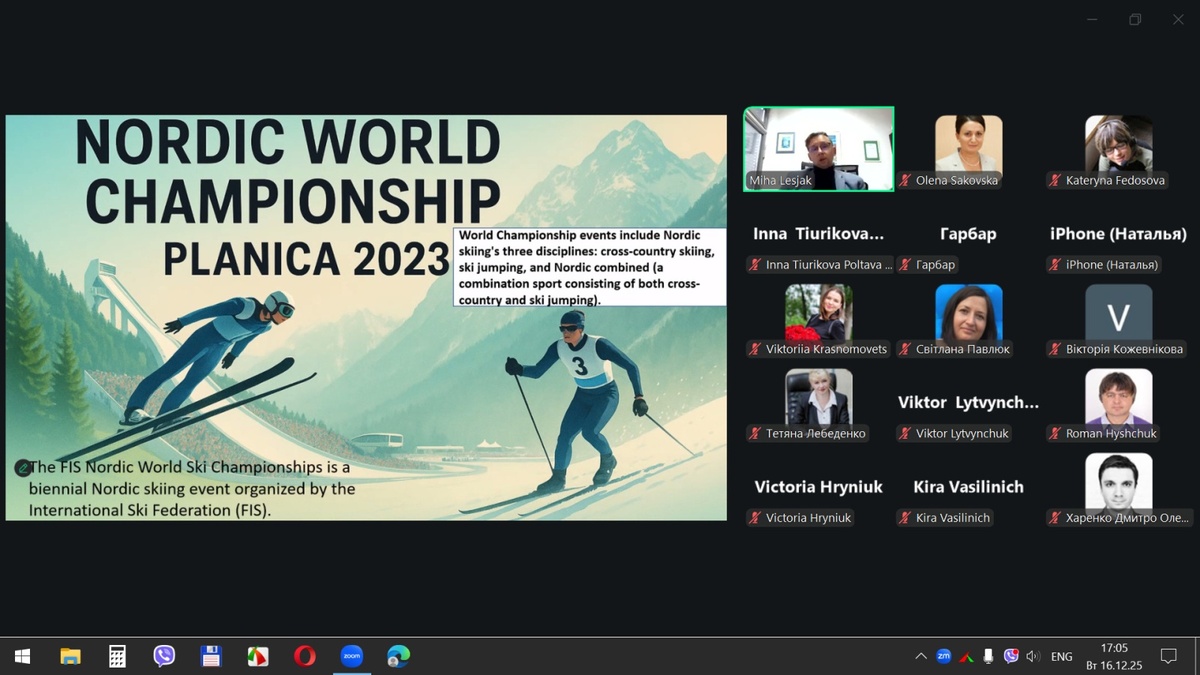
Task: Open the Calculator app in taskbar
Action: pos(117,656)
